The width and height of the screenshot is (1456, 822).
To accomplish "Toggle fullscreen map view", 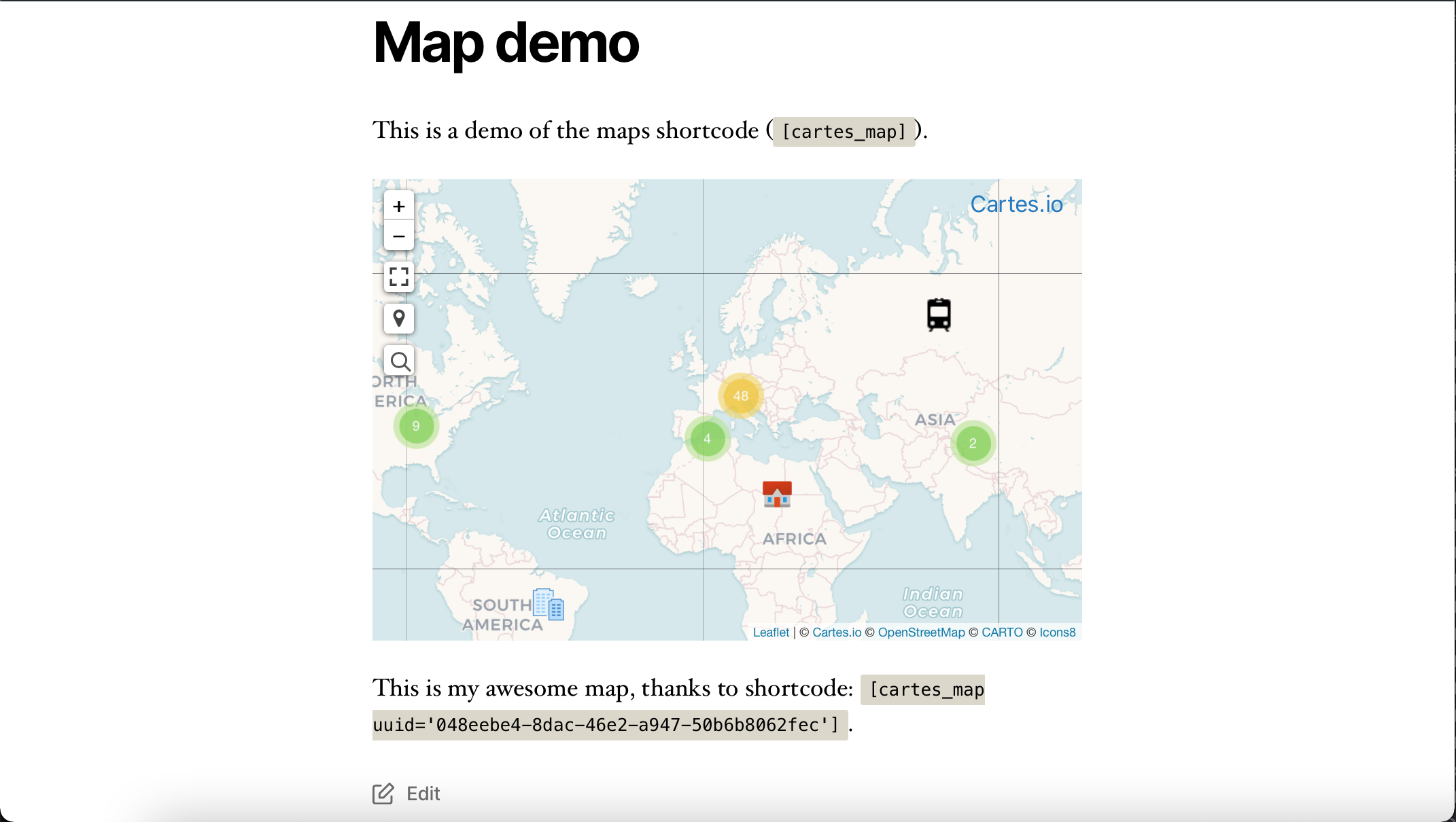I will pos(399,276).
